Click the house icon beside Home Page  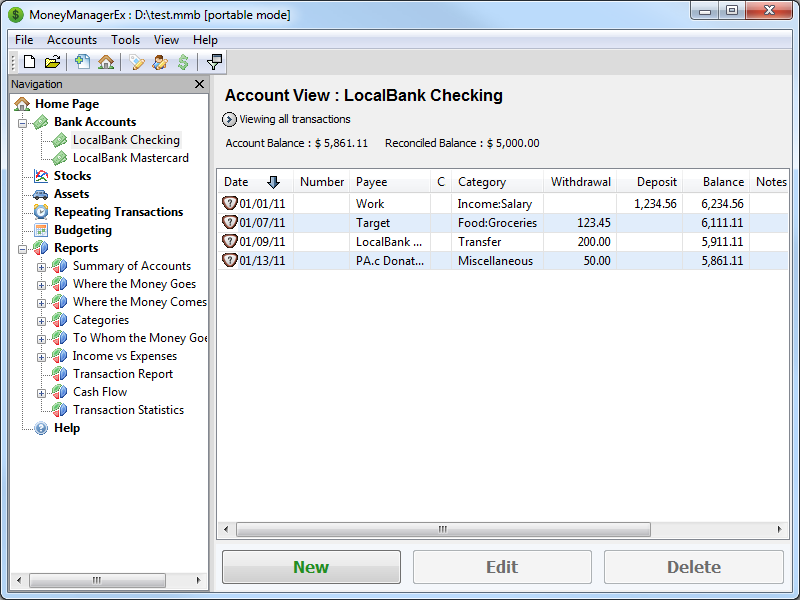(22, 104)
